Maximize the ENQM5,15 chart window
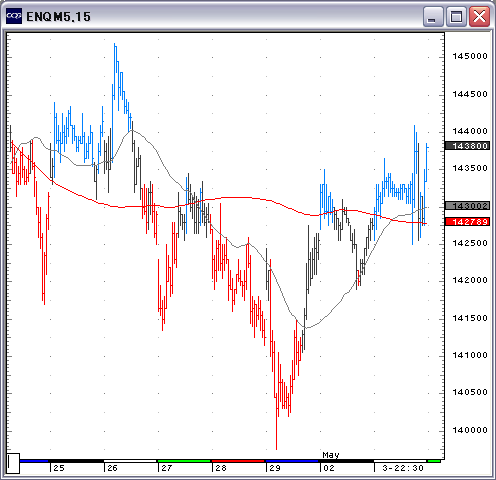This screenshot has height=480, width=496. pyautogui.click(x=456, y=16)
